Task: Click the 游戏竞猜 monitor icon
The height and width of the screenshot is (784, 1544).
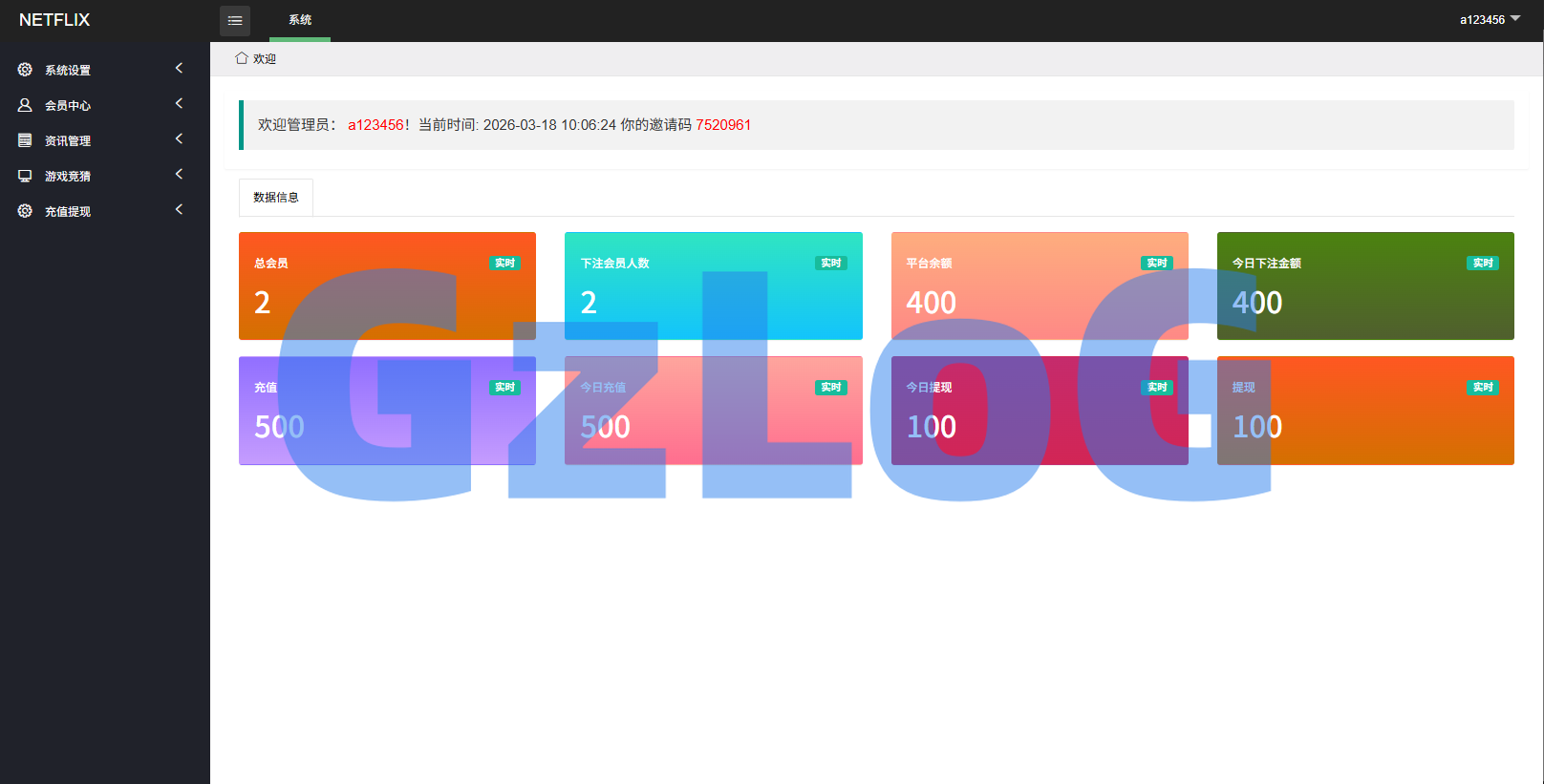Action: coord(25,176)
